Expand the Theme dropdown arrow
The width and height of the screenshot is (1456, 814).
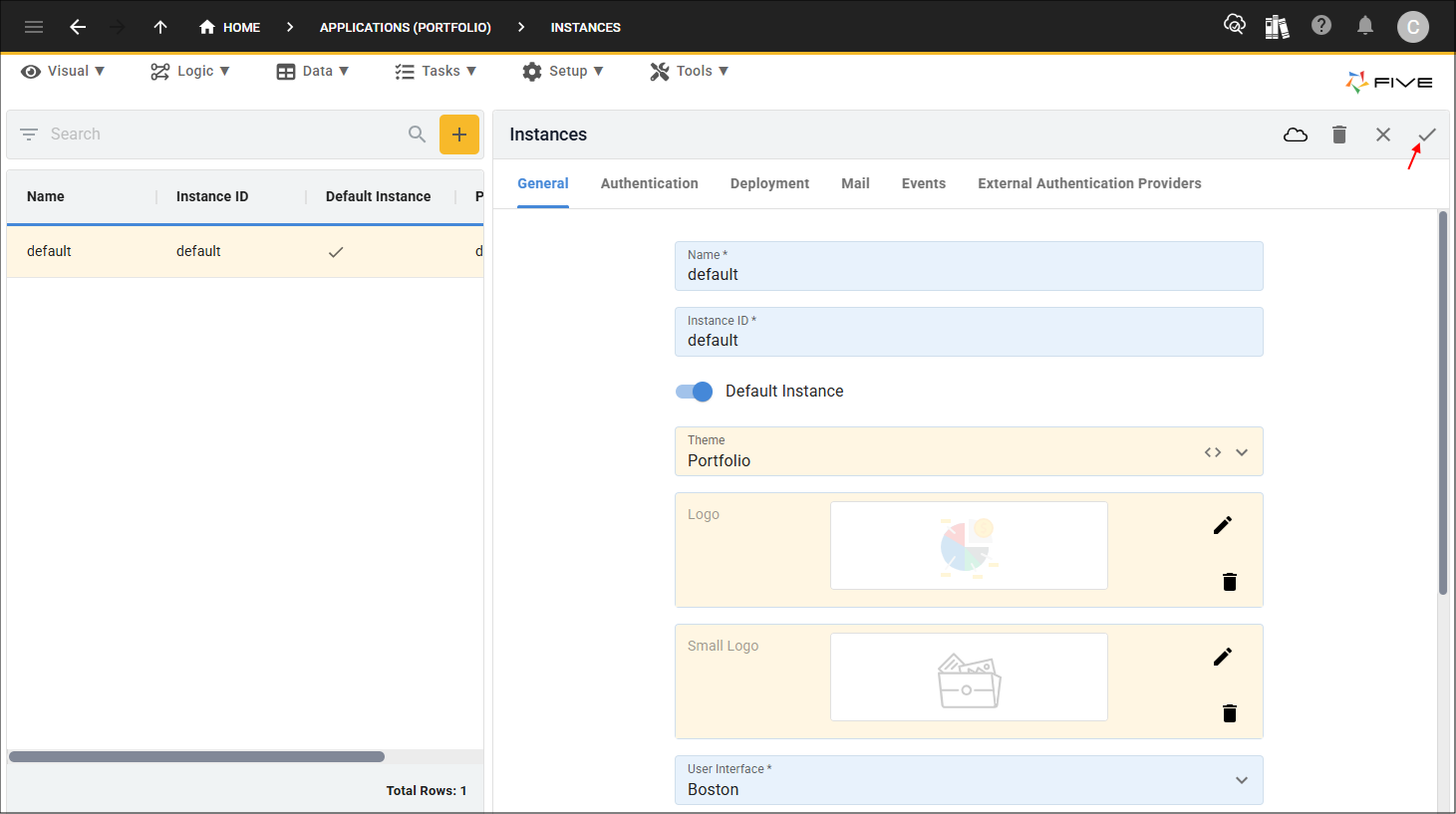[x=1242, y=452]
